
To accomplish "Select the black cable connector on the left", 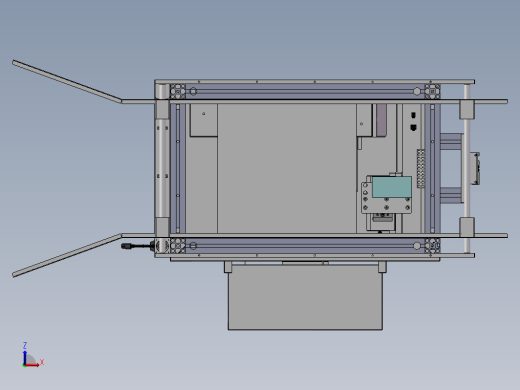I will [x=137, y=246].
